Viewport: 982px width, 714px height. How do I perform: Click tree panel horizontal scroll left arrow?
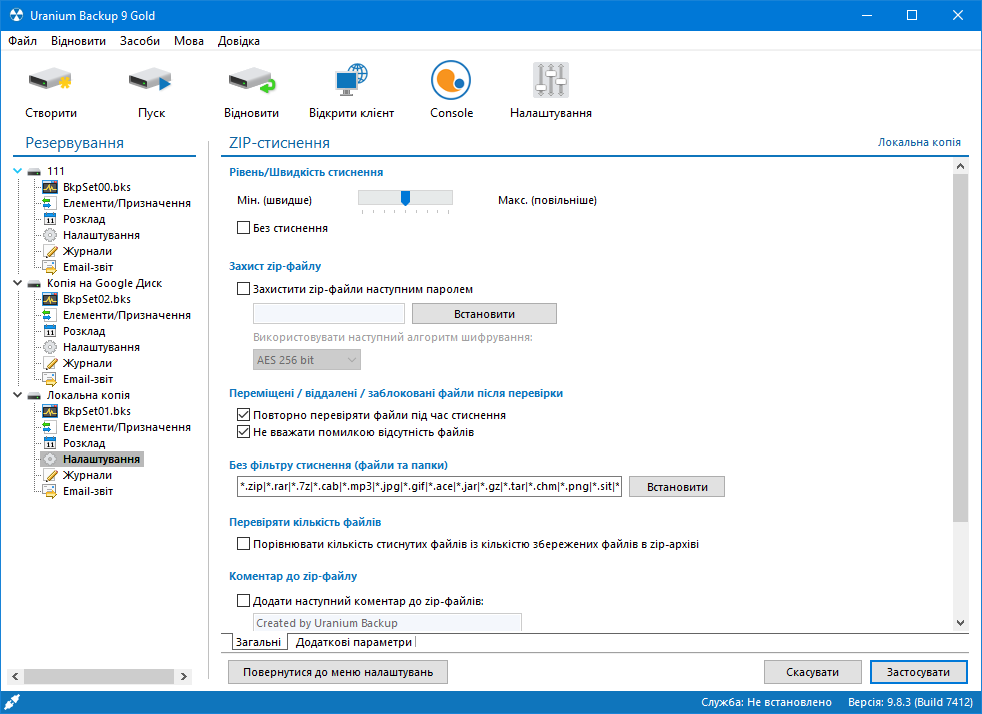pyautogui.click(x=16, y=676)
